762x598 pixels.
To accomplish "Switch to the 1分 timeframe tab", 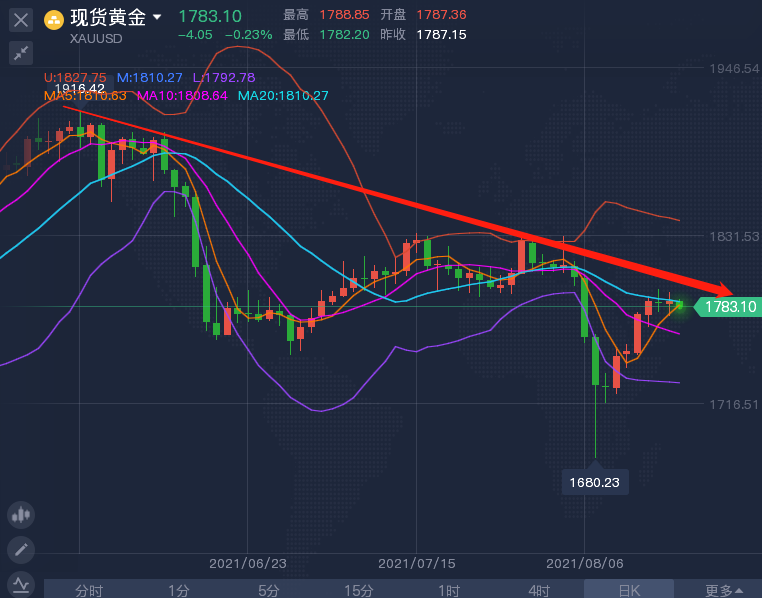I will click(x=179, y=590).
